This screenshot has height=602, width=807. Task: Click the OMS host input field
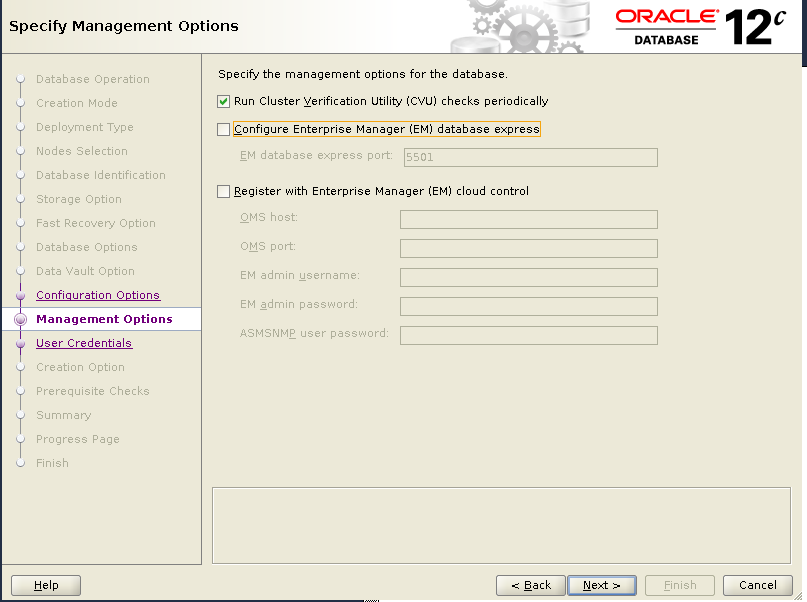pos(528,219)
